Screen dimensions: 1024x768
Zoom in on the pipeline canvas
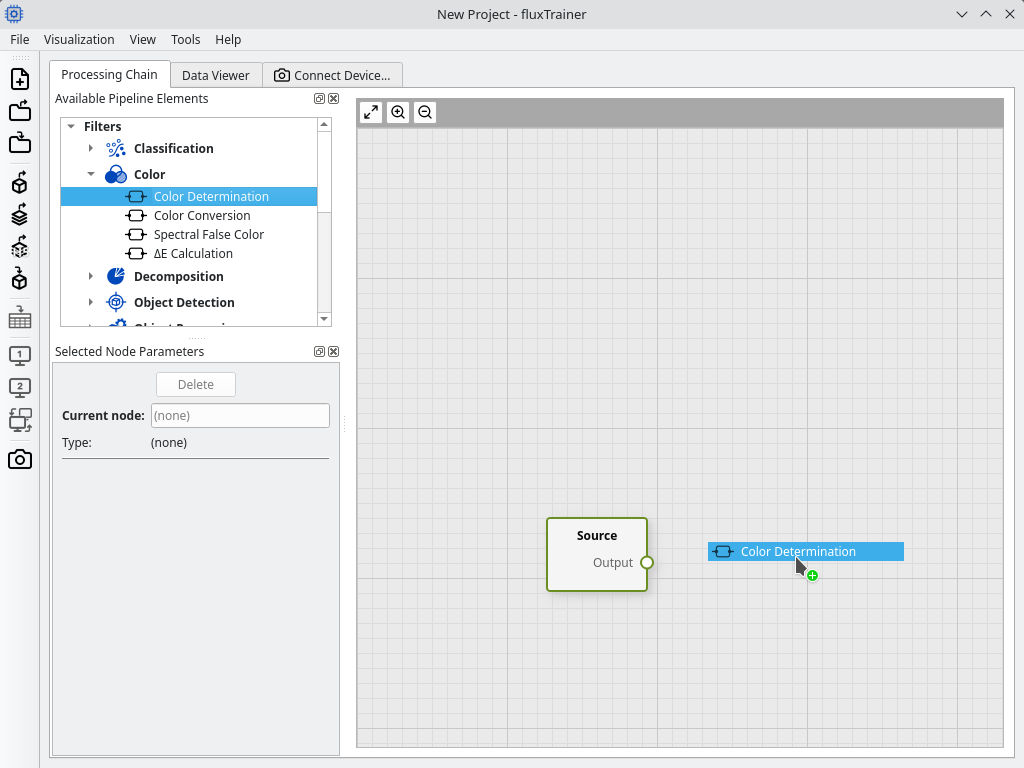(398, 112)
